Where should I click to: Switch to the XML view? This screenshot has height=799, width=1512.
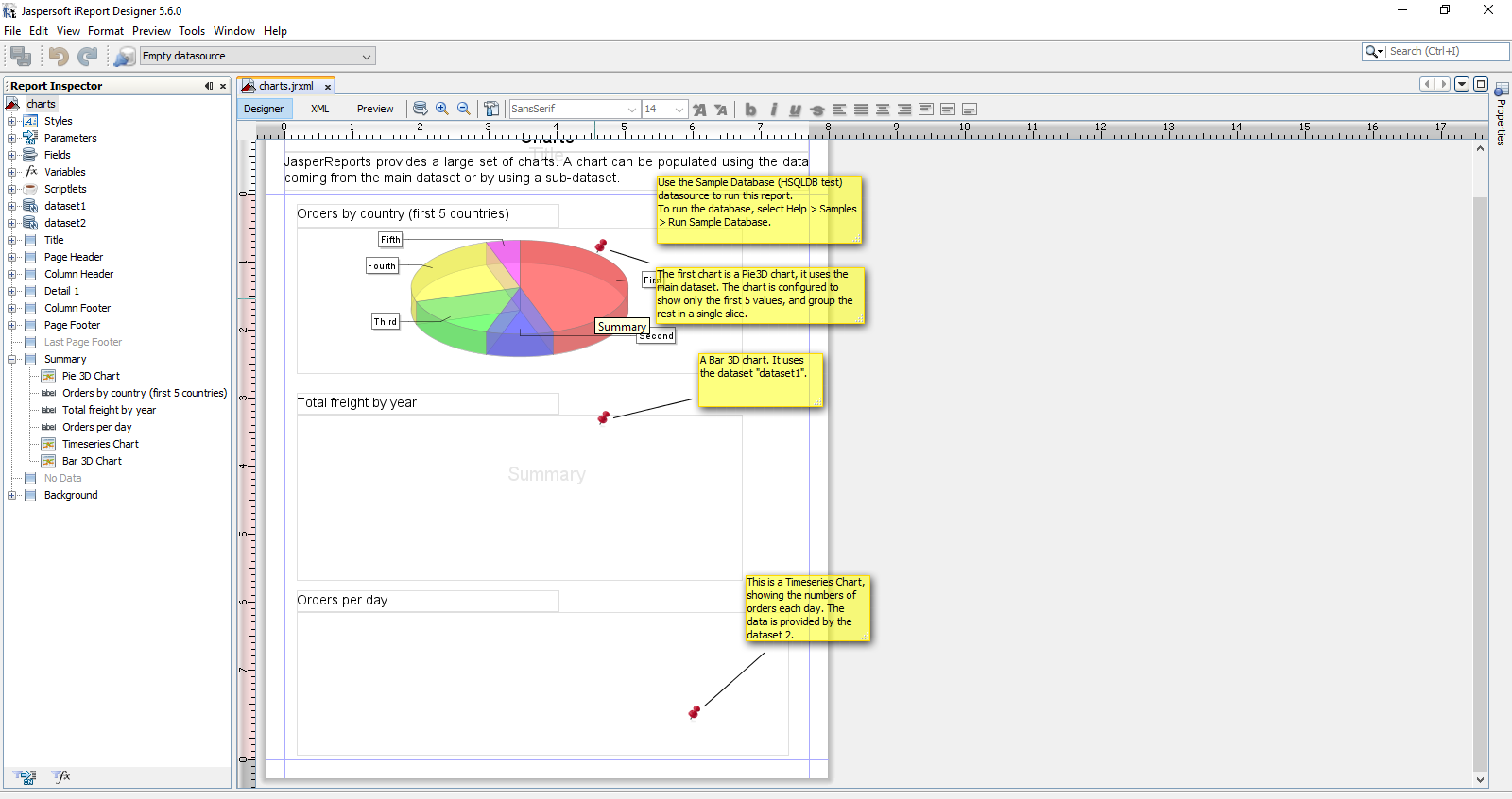(320, 109)
